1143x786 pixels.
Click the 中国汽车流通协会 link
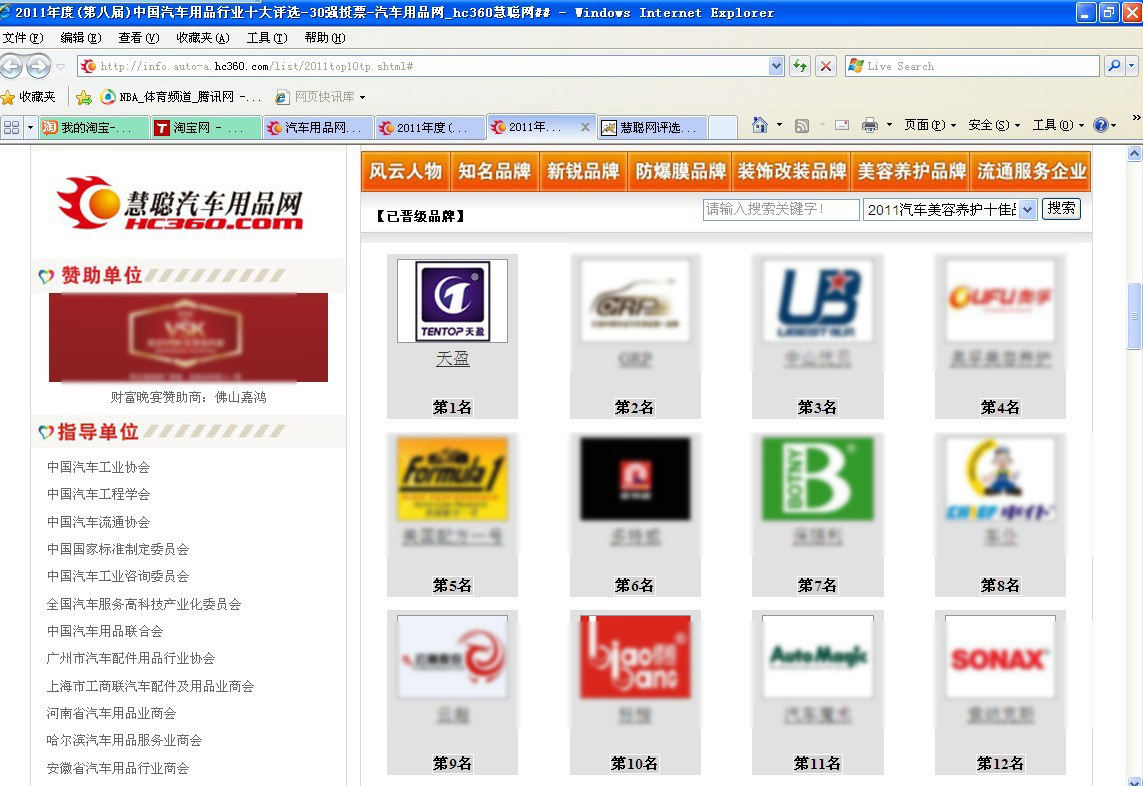98,522
